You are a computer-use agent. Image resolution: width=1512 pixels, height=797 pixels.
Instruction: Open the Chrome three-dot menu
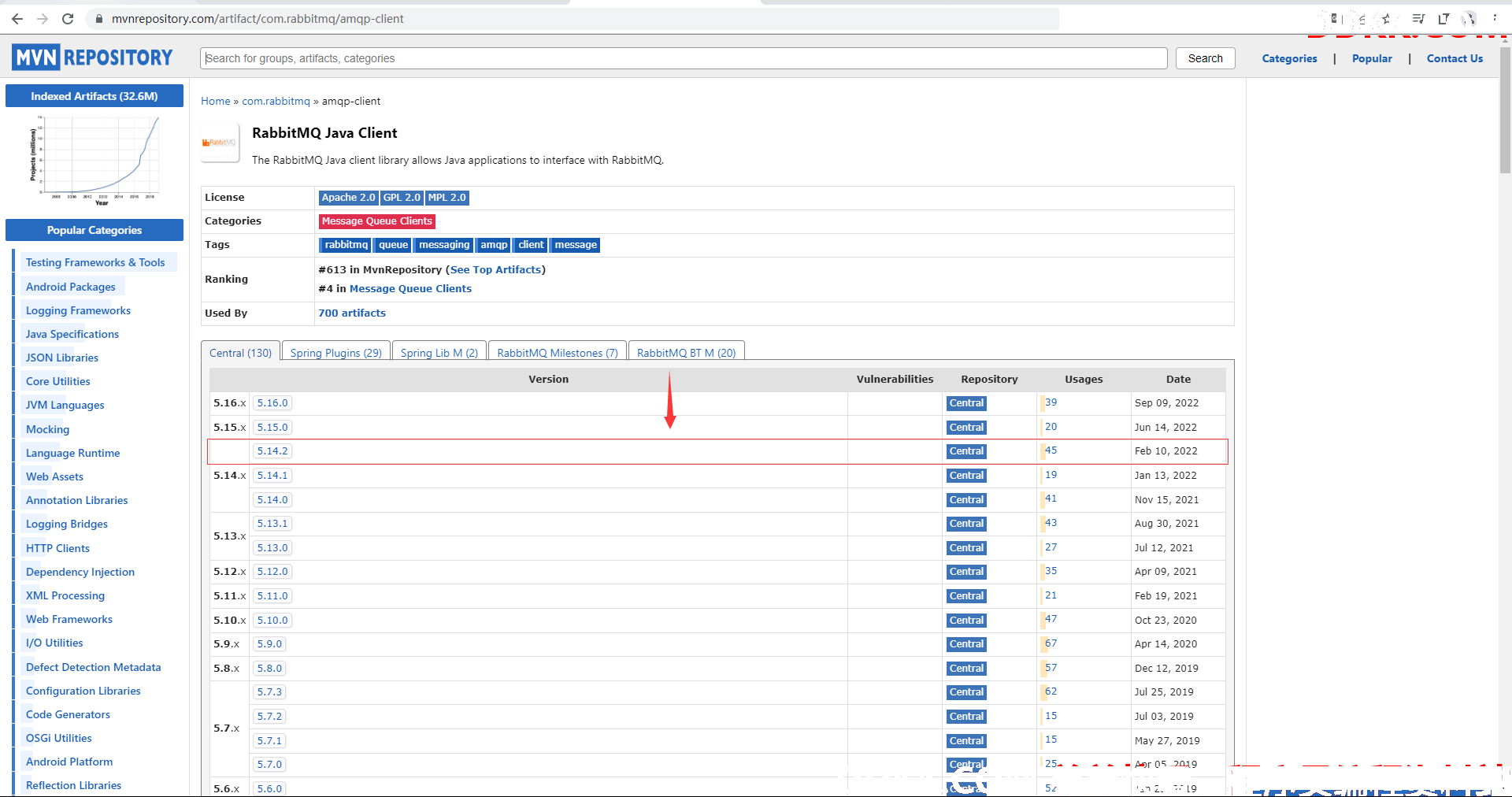coord(1495,19)
